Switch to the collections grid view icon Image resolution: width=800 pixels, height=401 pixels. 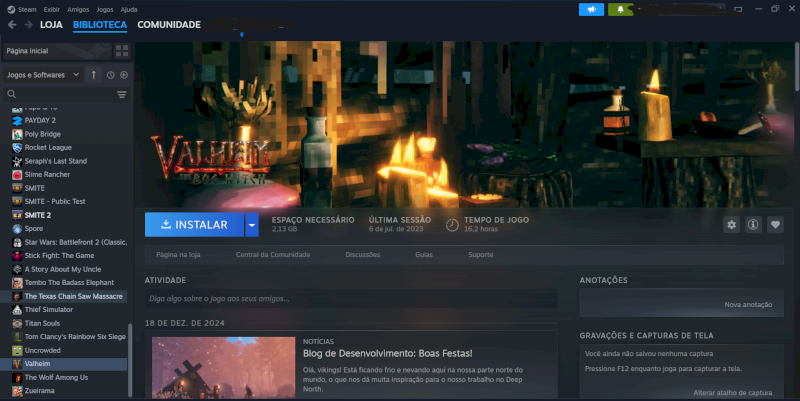pos(122,51)
